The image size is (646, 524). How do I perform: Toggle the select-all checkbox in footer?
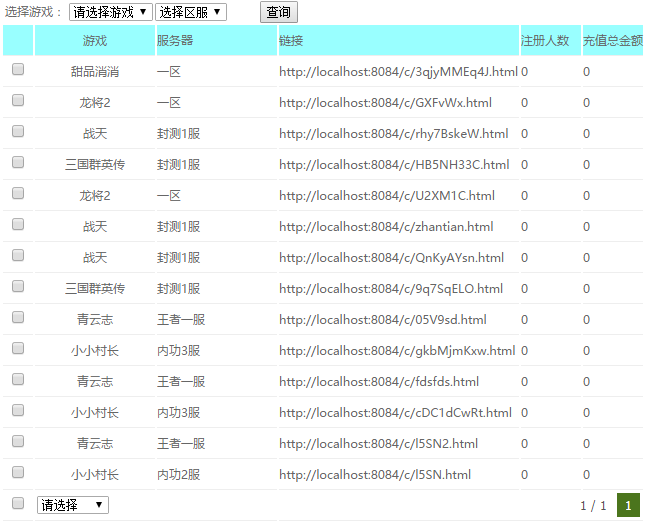[18, 503]
